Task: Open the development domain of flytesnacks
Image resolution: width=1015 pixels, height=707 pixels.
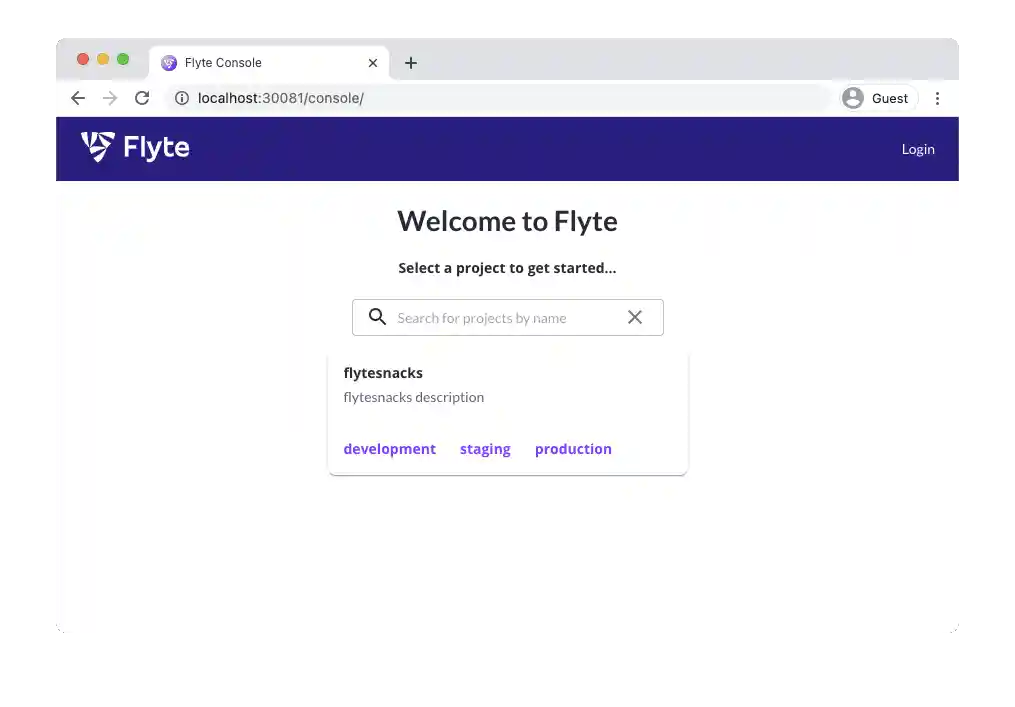Action: coord(389,448)
